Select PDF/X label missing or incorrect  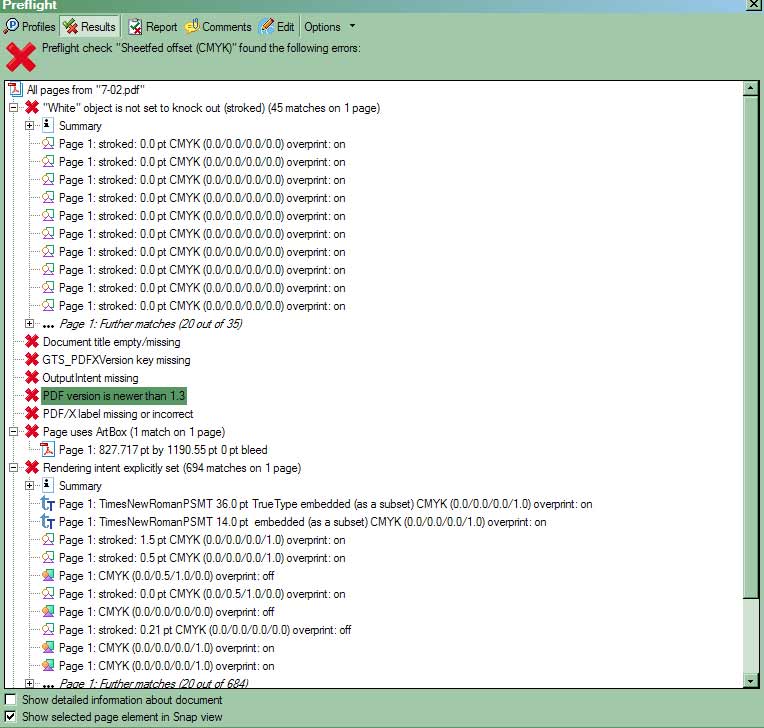click(x=117, y=414)
